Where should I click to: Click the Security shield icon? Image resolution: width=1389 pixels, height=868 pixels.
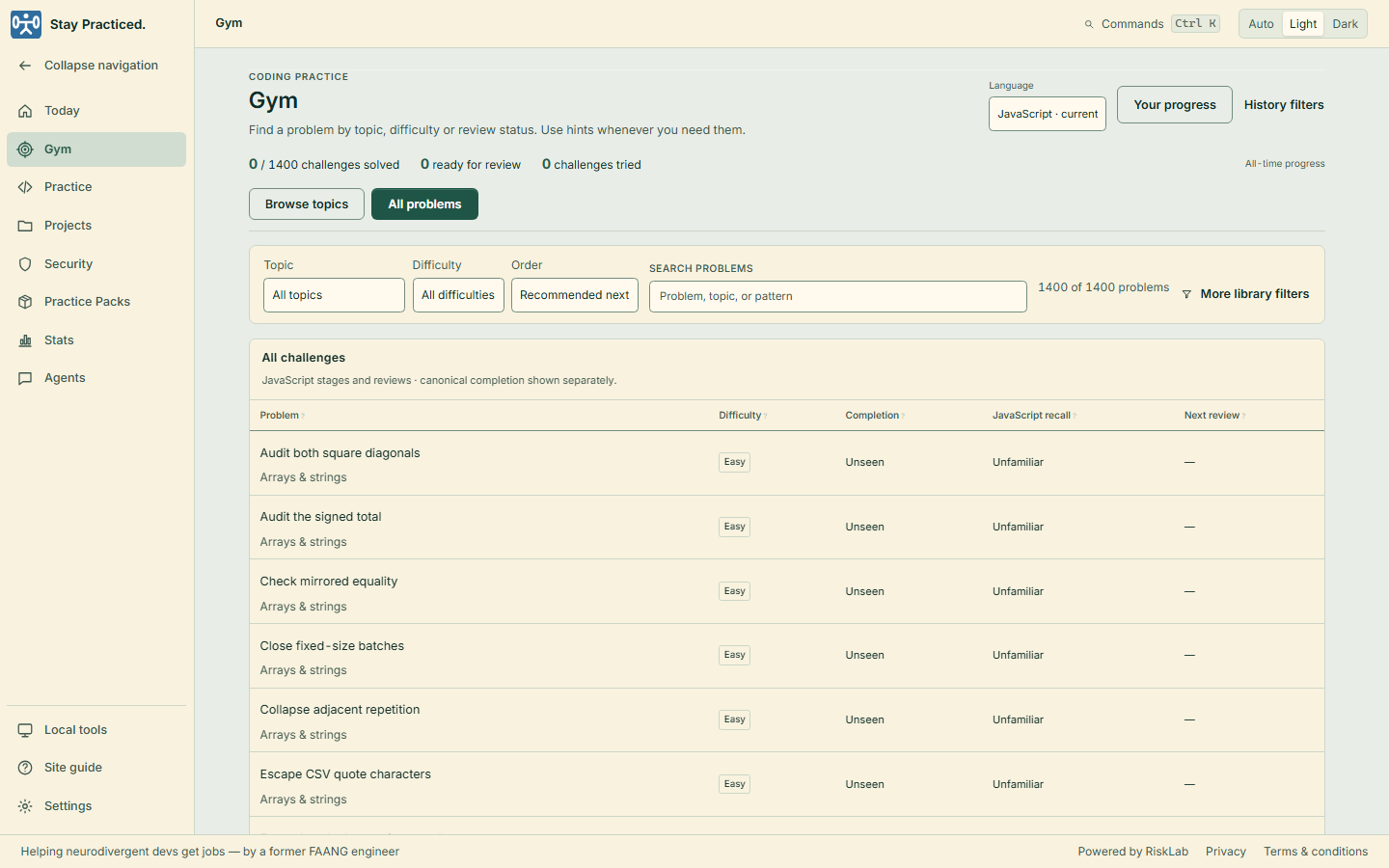tap(25, 264)
